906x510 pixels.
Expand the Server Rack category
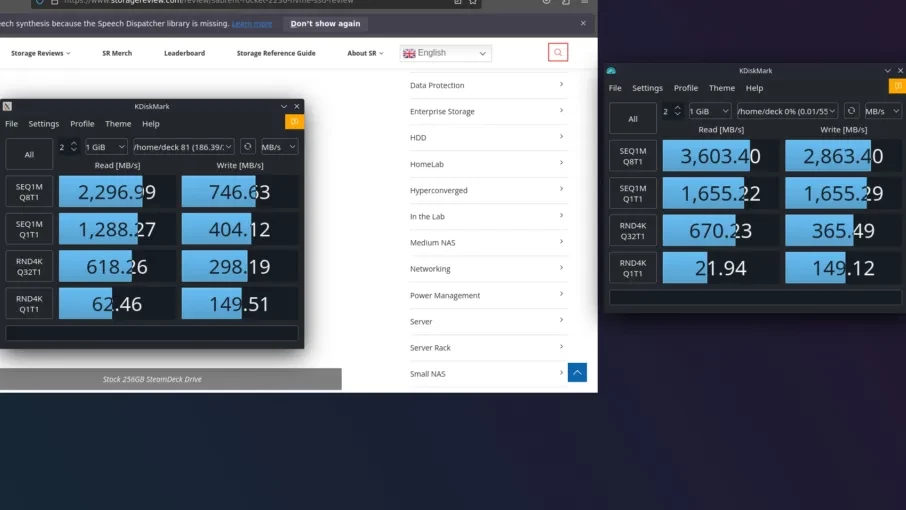[x=487, y=348]
